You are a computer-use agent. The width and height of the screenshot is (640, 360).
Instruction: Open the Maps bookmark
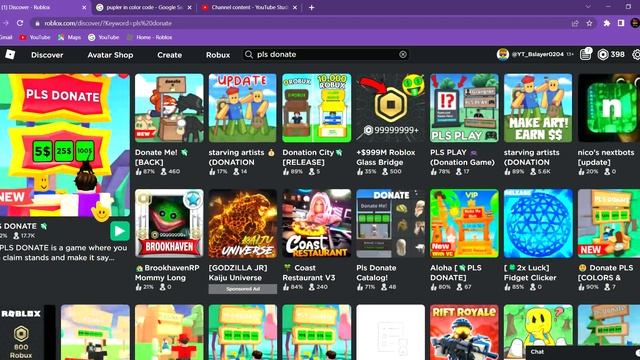point(69,37)
